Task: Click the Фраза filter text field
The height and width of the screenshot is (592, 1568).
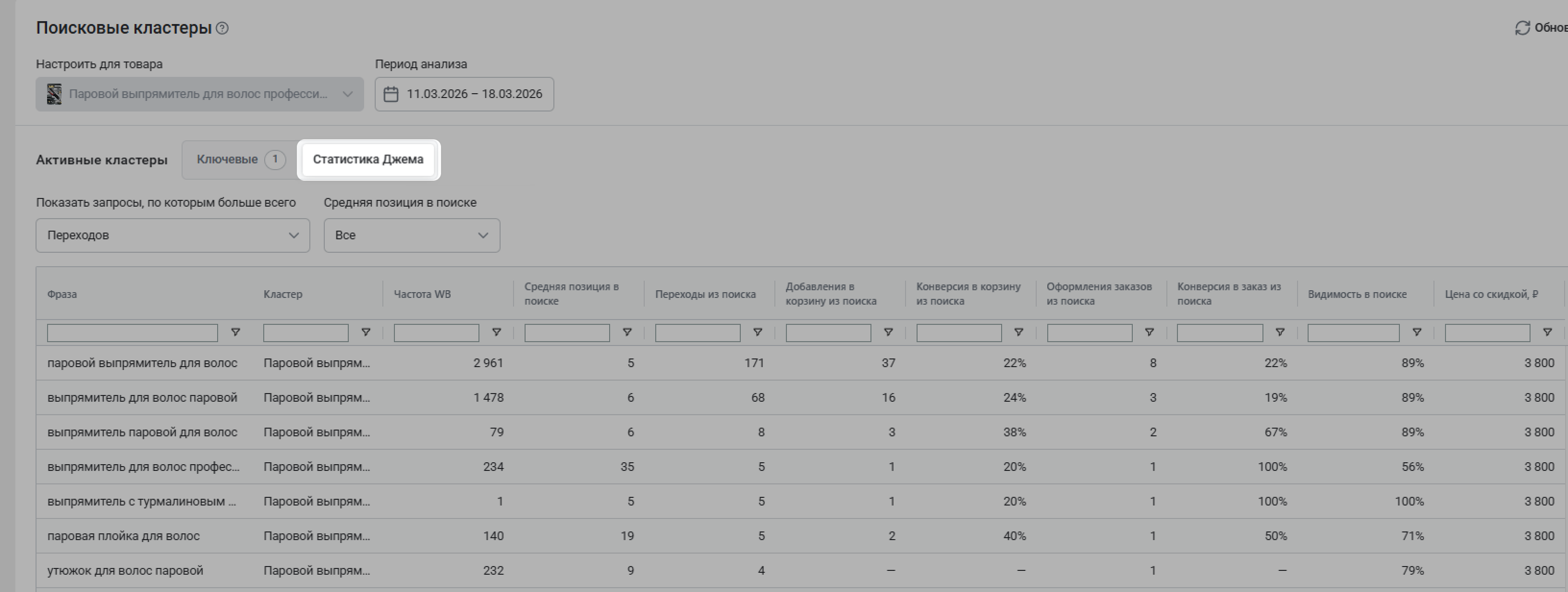Action: (x=132, y=333)
